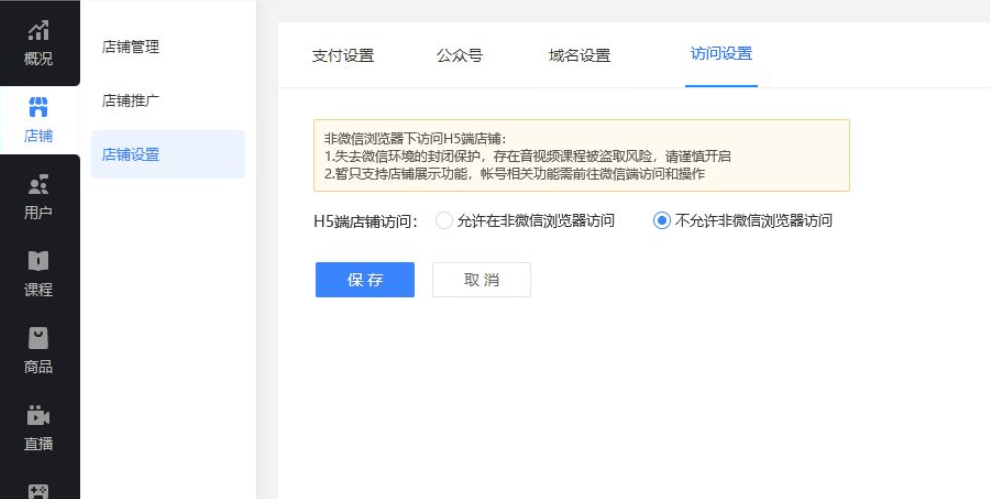Open the 直播 live camera icon
The height and width of the screenshot is (499, 990).
pos(39,416)
